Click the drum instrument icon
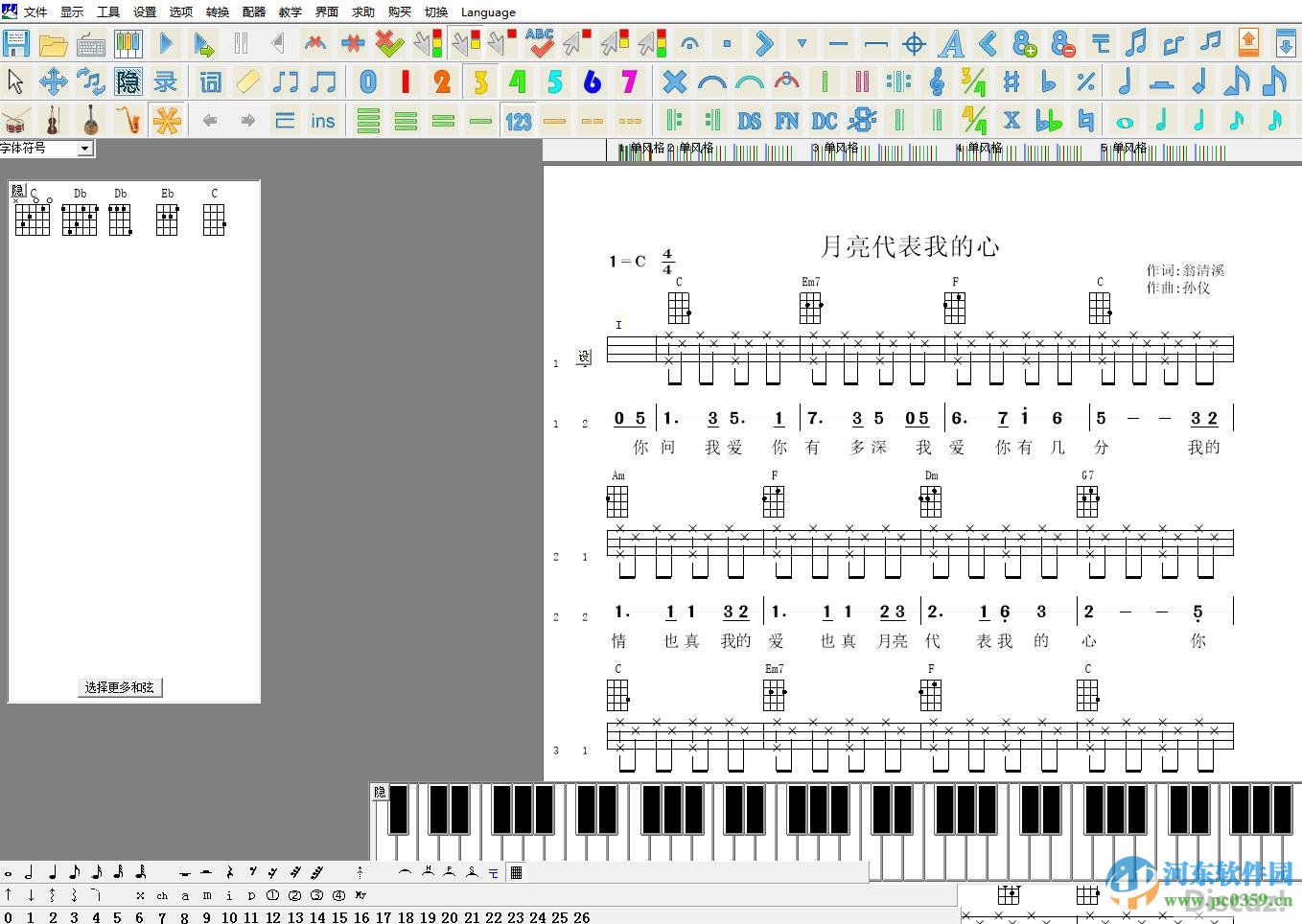The image size is (1302, 924). click(15, 120)
